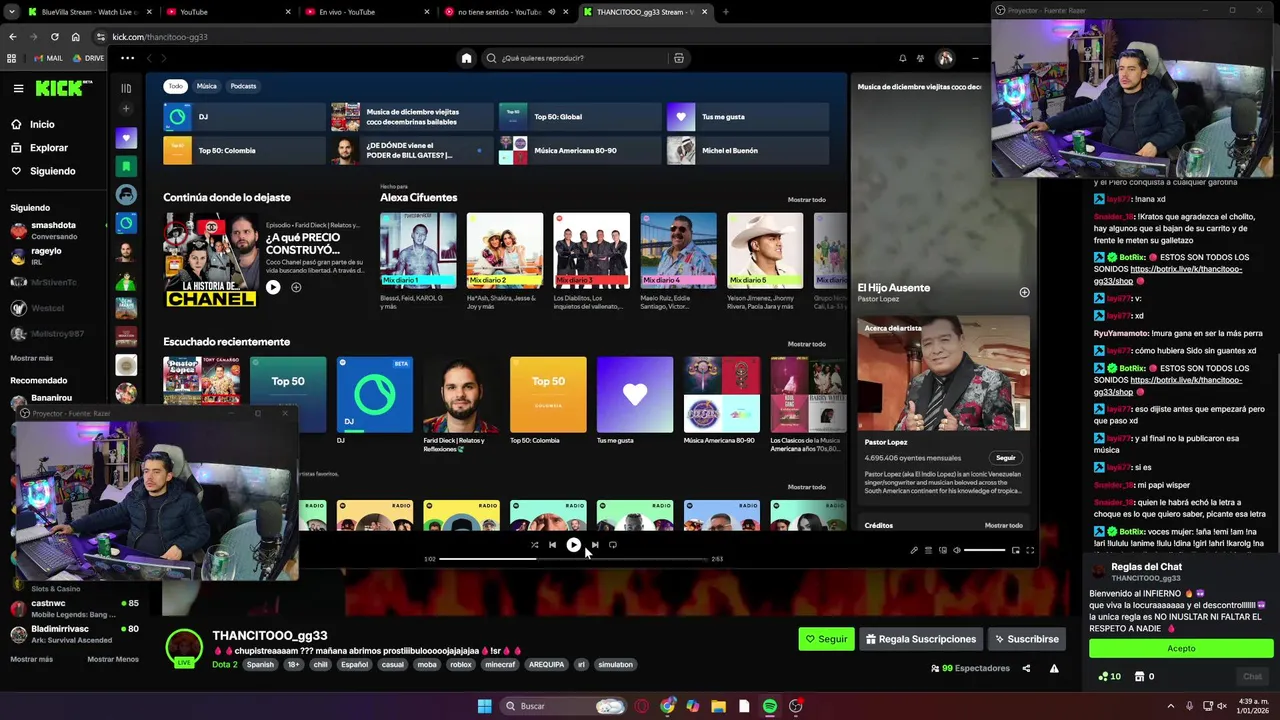This screenshot has height=720, width=1280.
Task: Click Regala Suscripciones button
Action: [x=921, y=639]
